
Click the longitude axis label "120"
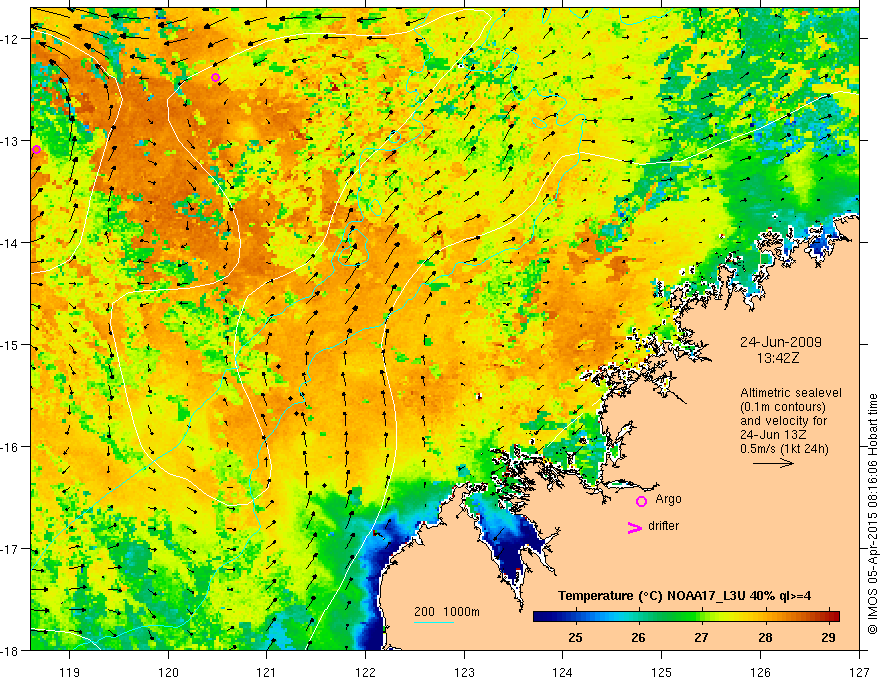click(168, 672)
